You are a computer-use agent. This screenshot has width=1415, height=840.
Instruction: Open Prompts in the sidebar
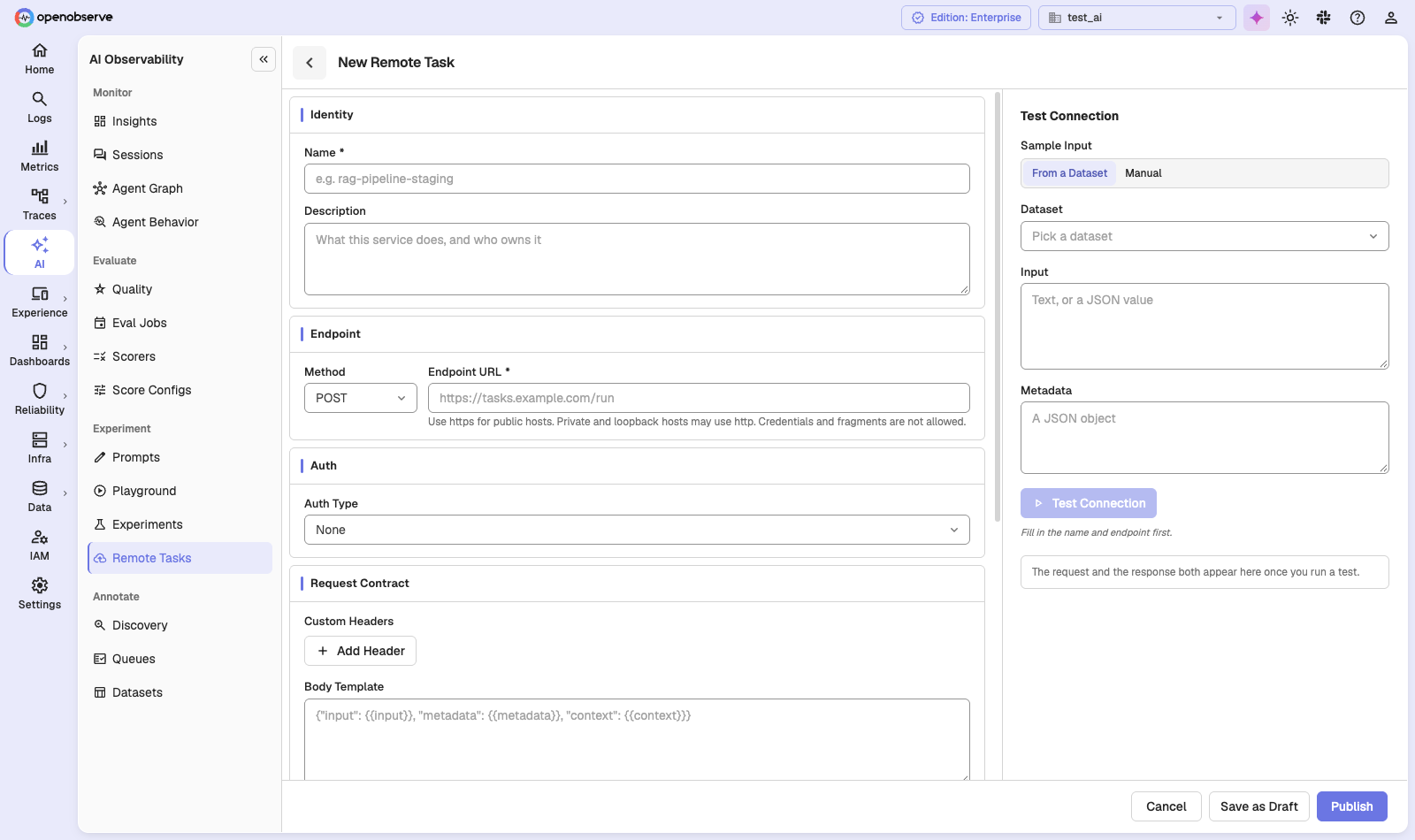coord(180,457)
